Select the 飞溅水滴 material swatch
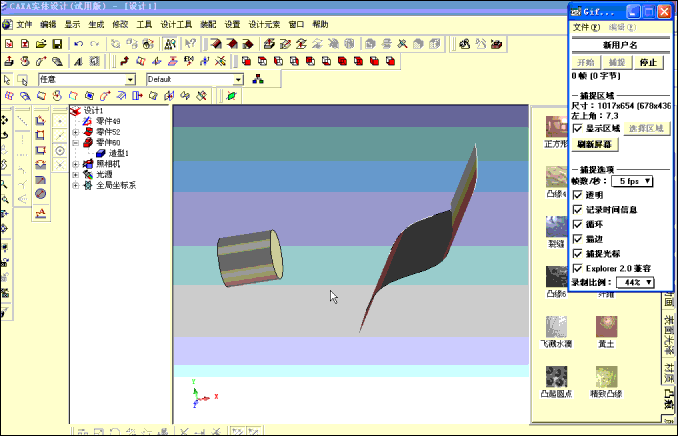 [x=556, y=327]
